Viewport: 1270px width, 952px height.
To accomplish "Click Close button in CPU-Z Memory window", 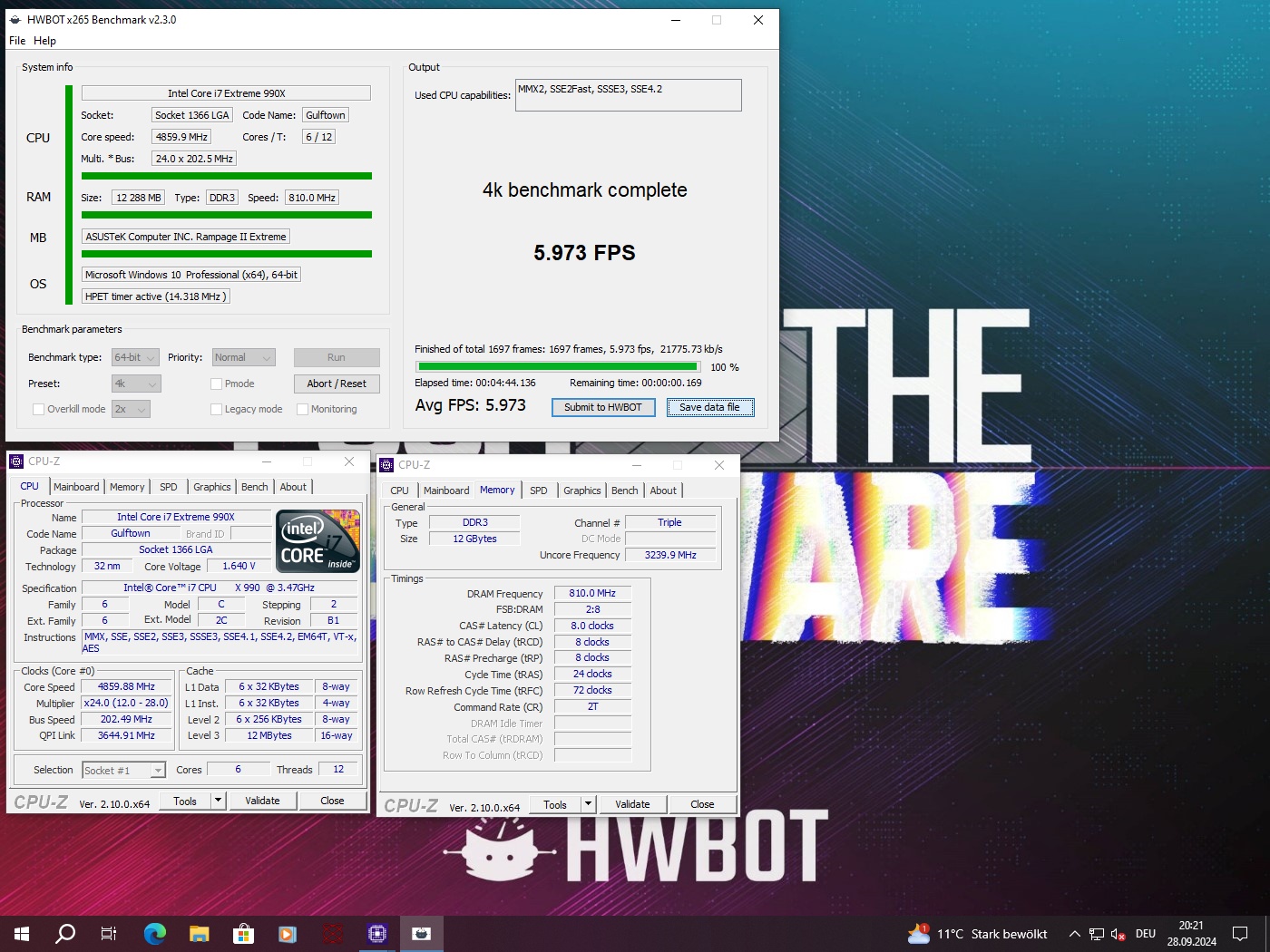I will click(702, 804).
